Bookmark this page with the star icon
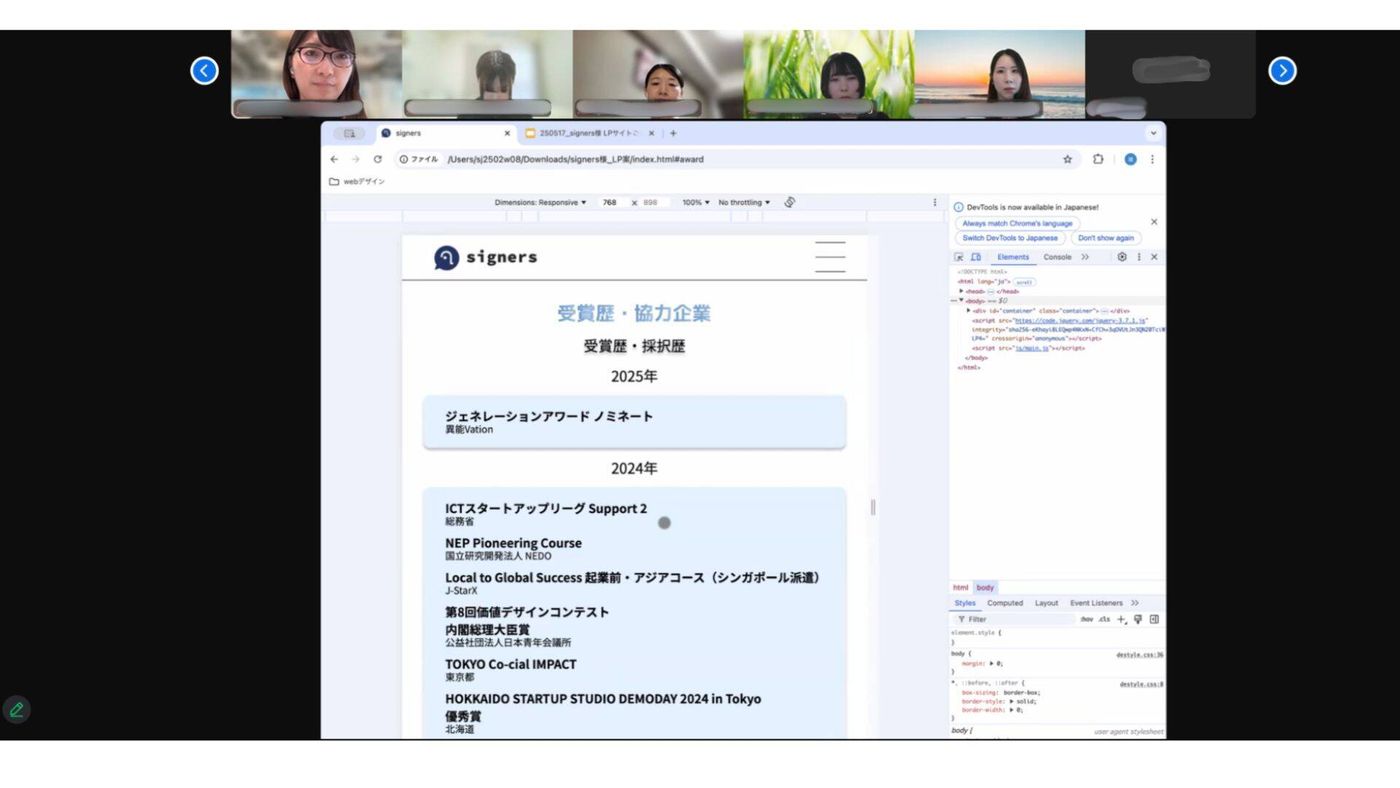Screen dimensions: 1400x788 [x=1067, y=159]
